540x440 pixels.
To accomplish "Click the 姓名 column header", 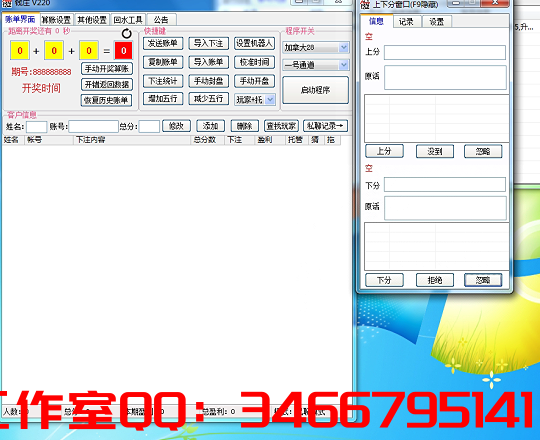I will (x=13, y=140).
